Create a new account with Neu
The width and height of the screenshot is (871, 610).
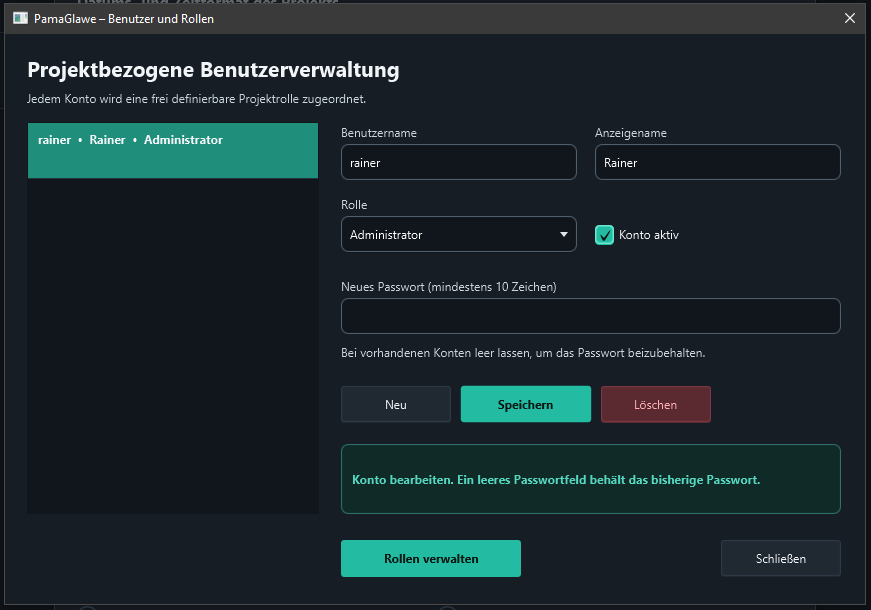pos(396,404)
